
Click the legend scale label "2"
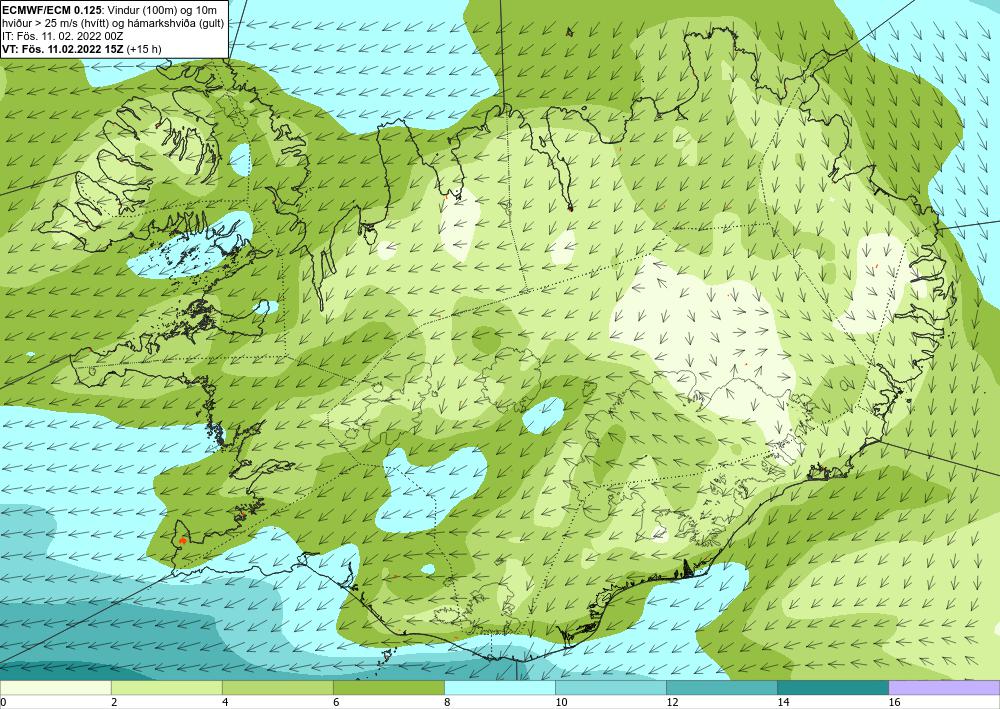(115, 702)
